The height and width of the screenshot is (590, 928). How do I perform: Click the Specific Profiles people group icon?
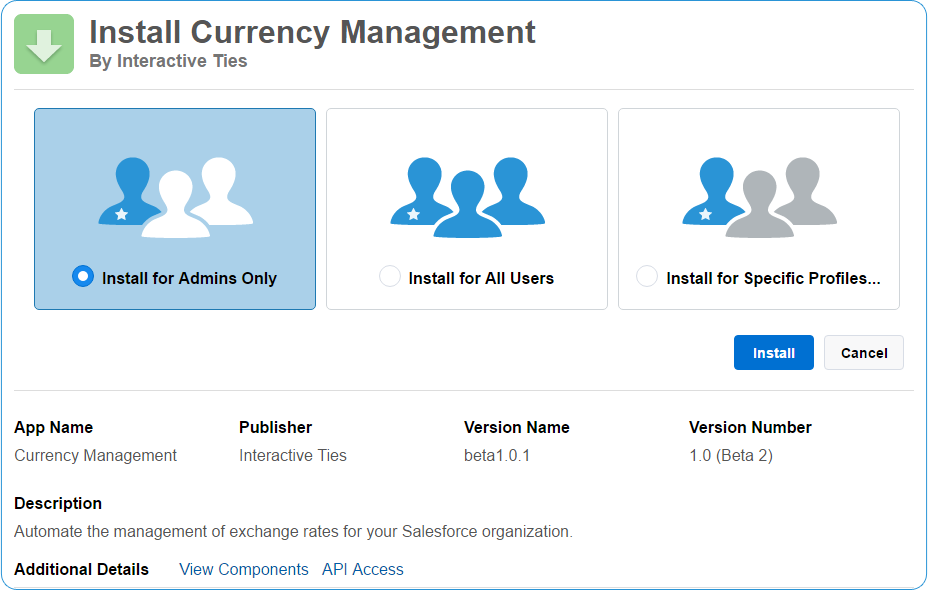[x=759, y=198]
